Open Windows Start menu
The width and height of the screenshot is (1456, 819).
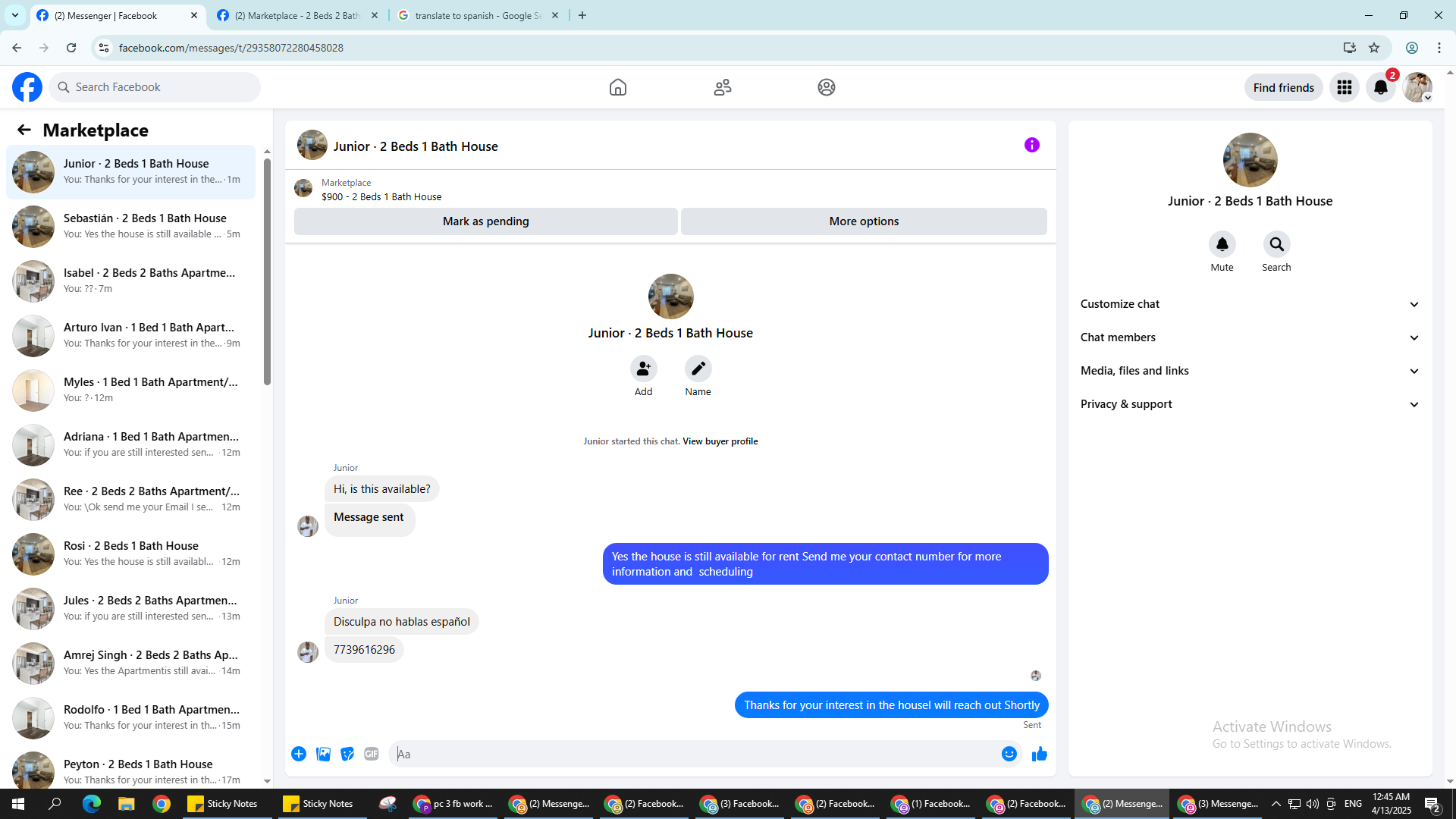coord(18,804)
